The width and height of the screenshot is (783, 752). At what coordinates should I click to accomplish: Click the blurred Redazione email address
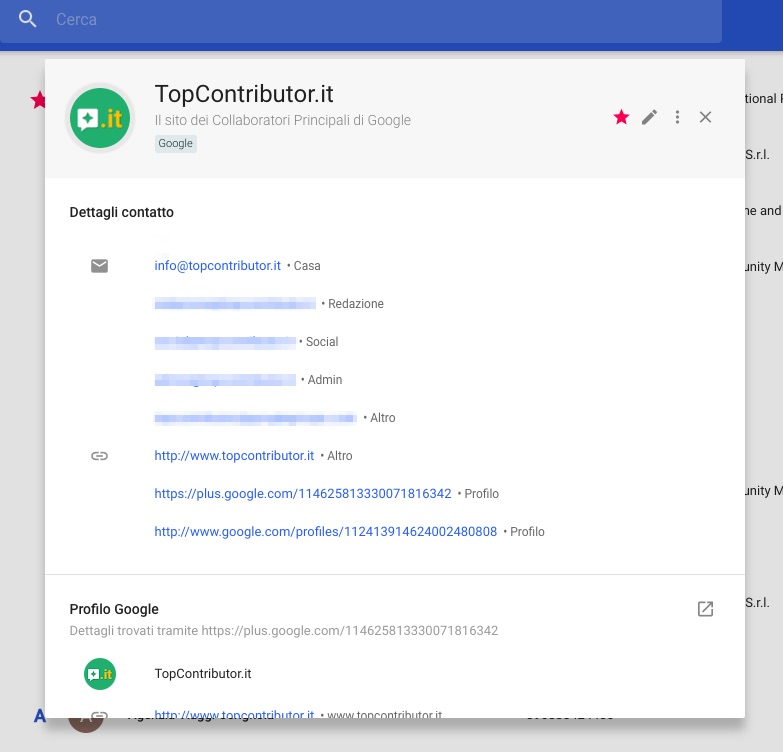click(235, 304)
